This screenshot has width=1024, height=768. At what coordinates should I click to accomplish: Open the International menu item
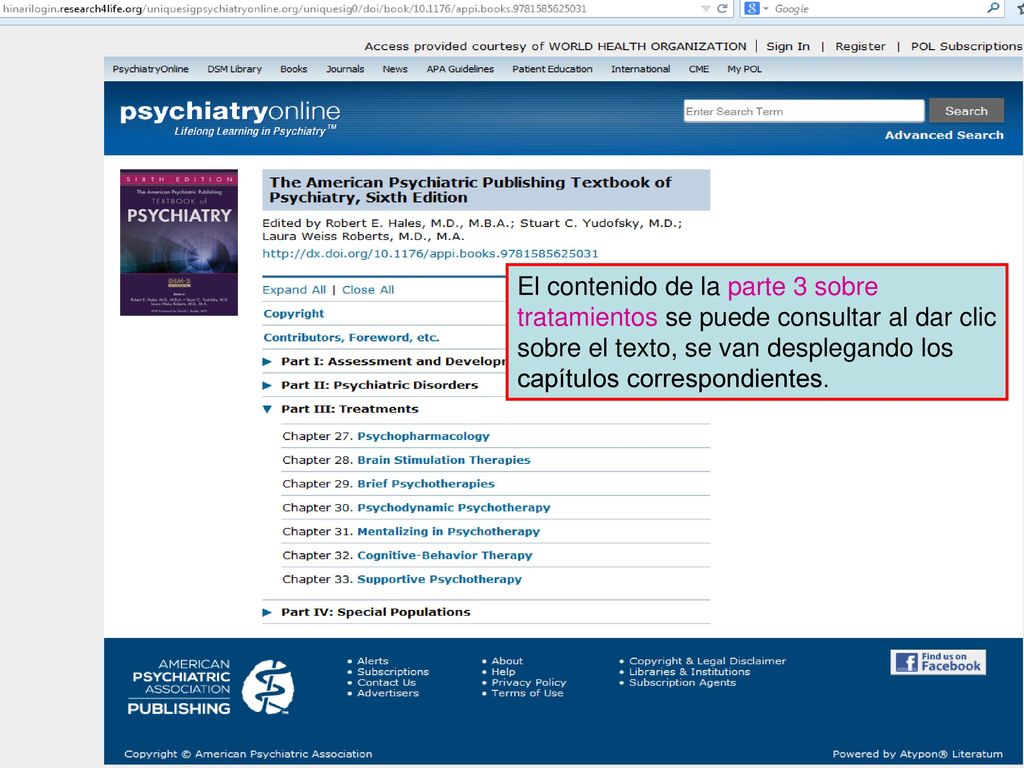tap(640, 69)
